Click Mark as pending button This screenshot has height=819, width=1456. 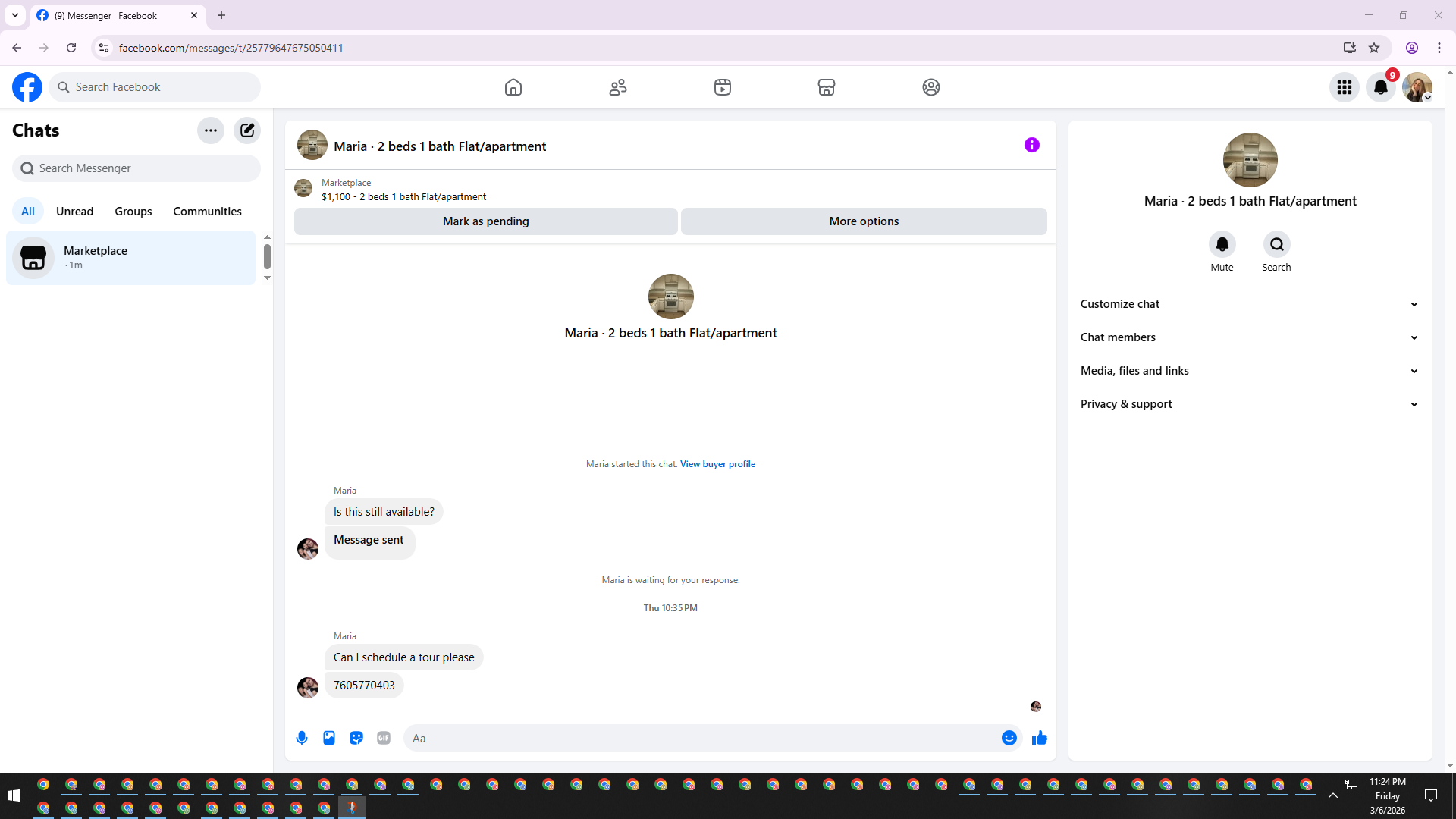click(x=485, y=221)
